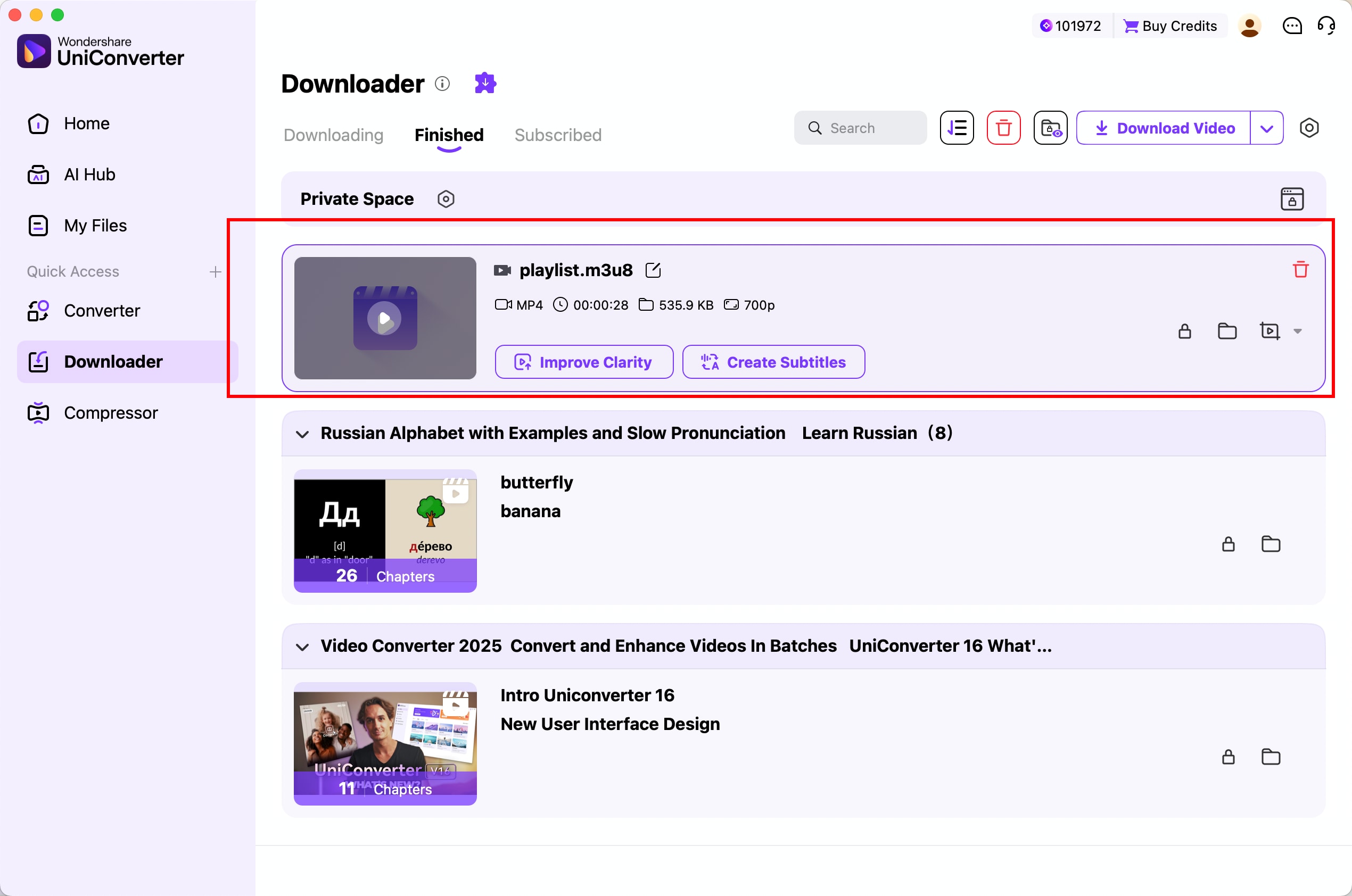Expand the Download Video dropdown arrow

(x=1266, y=128)
